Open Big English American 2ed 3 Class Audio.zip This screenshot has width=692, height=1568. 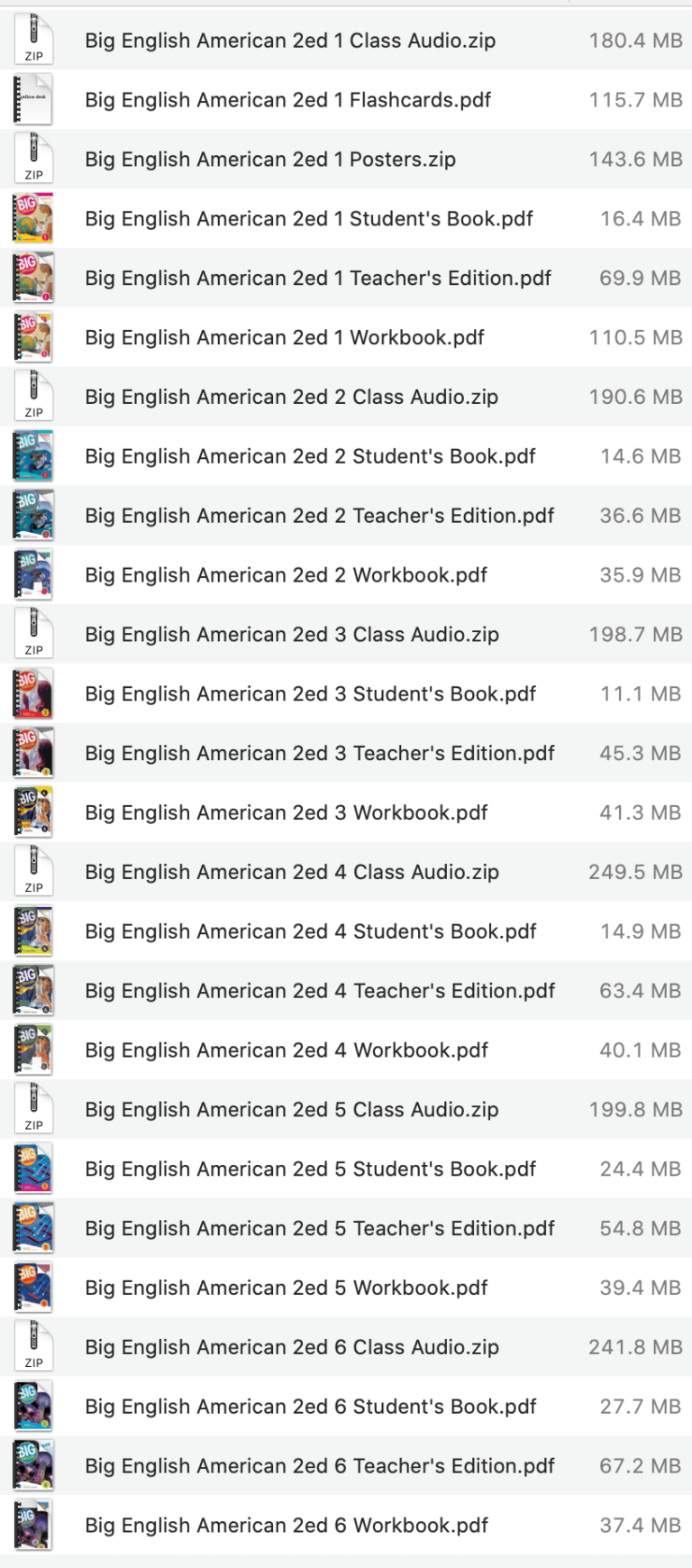[x=291, y=634]
